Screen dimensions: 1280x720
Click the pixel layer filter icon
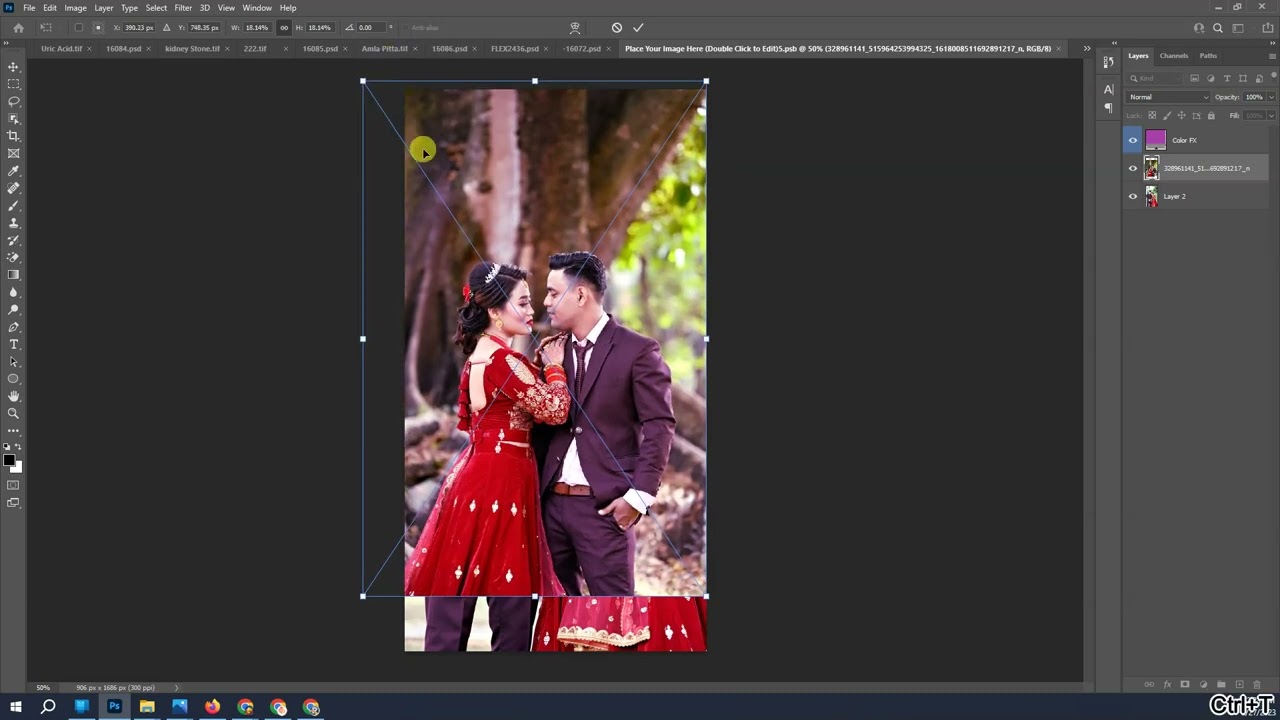pos(1194,78)
